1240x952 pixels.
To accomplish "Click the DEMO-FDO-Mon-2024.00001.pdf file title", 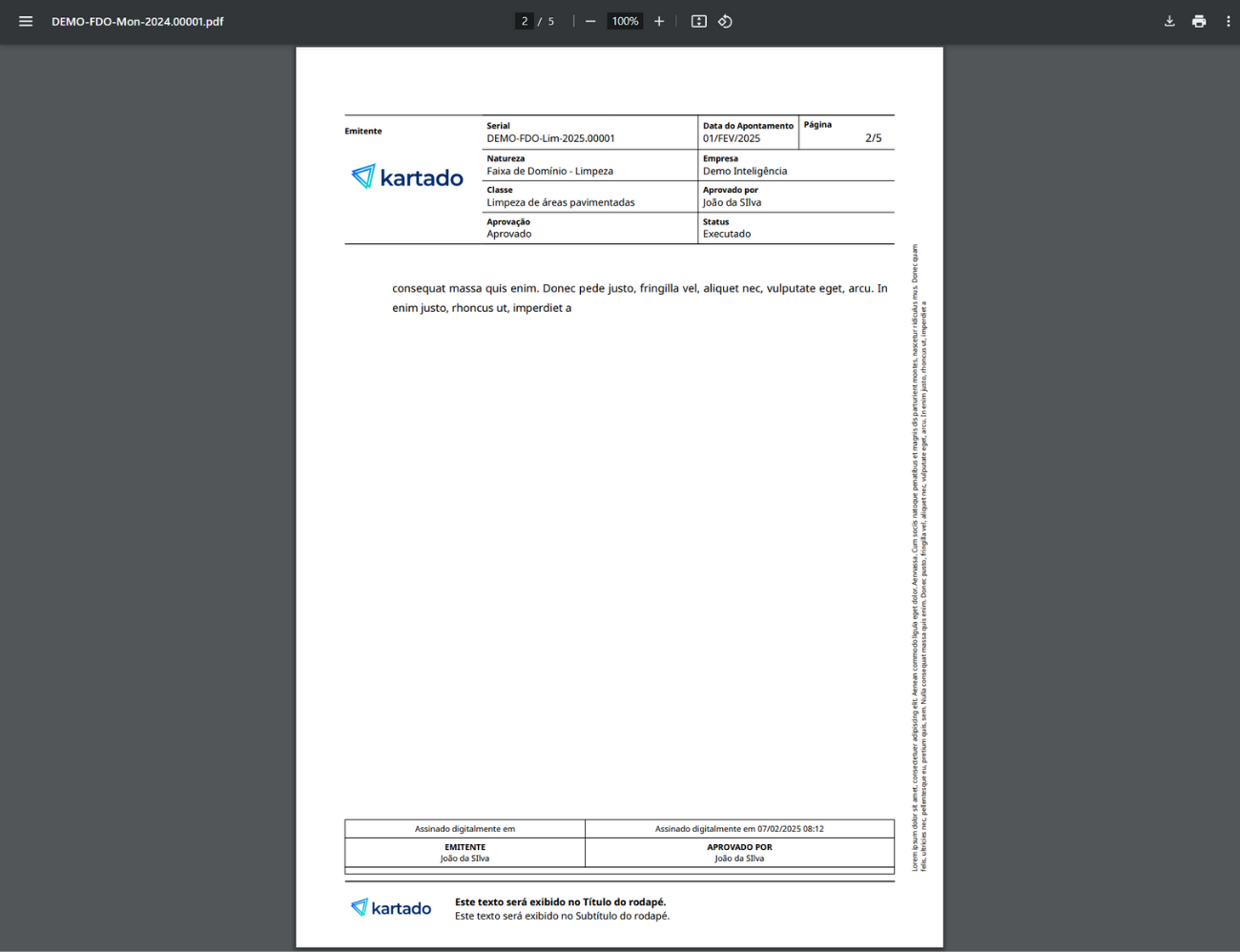I will pos(137,21).
